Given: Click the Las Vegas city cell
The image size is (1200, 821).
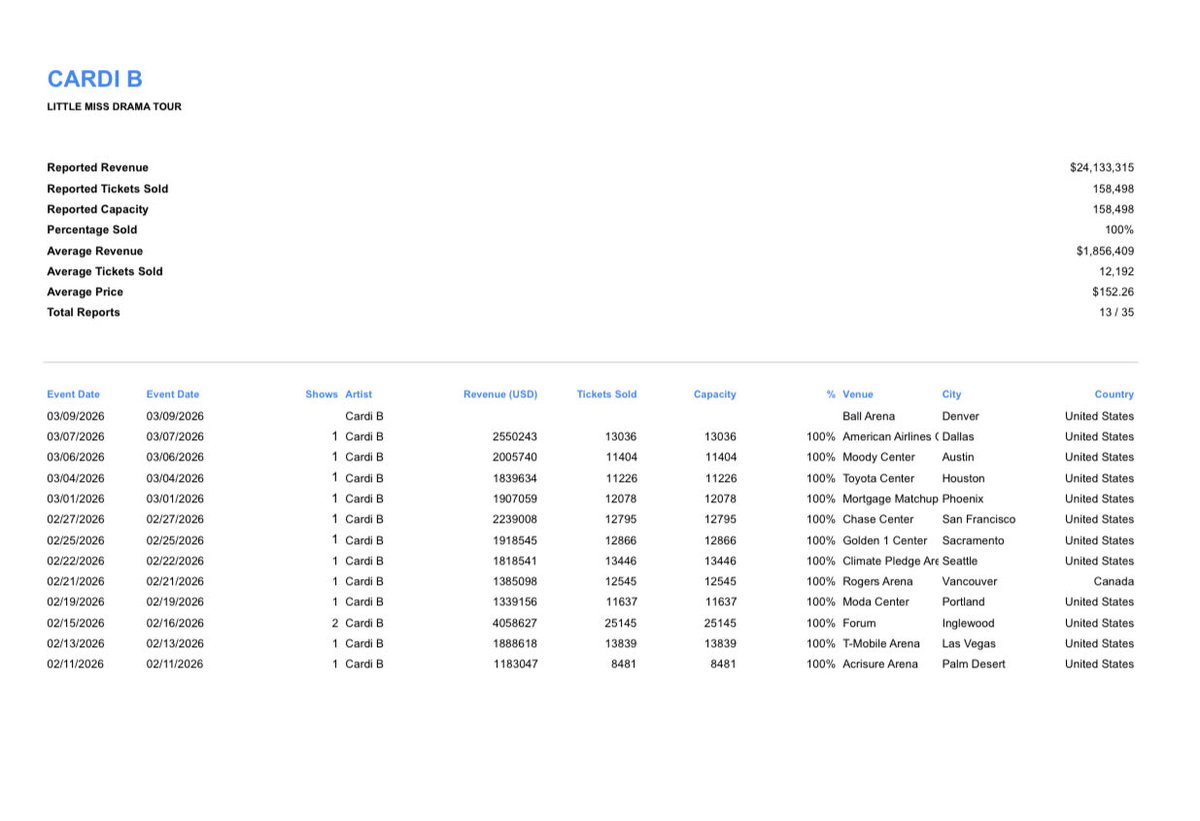Looking at the screenshot, I should (969, 643).
